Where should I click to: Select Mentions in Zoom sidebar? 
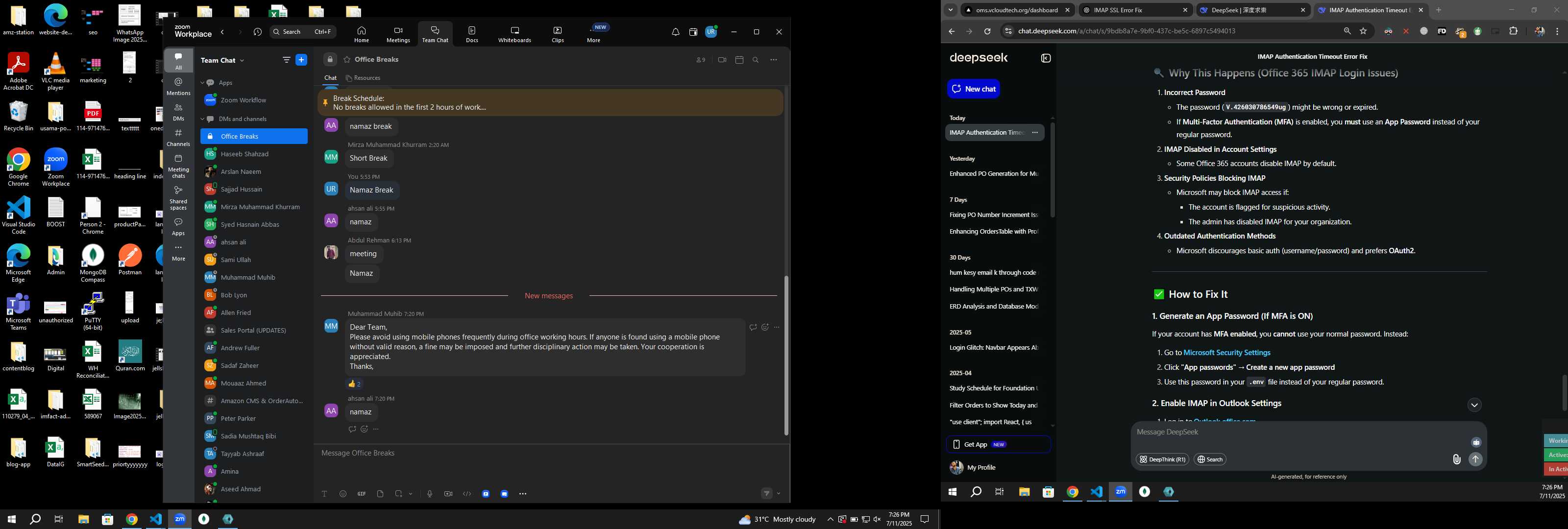tap(178, 86)
